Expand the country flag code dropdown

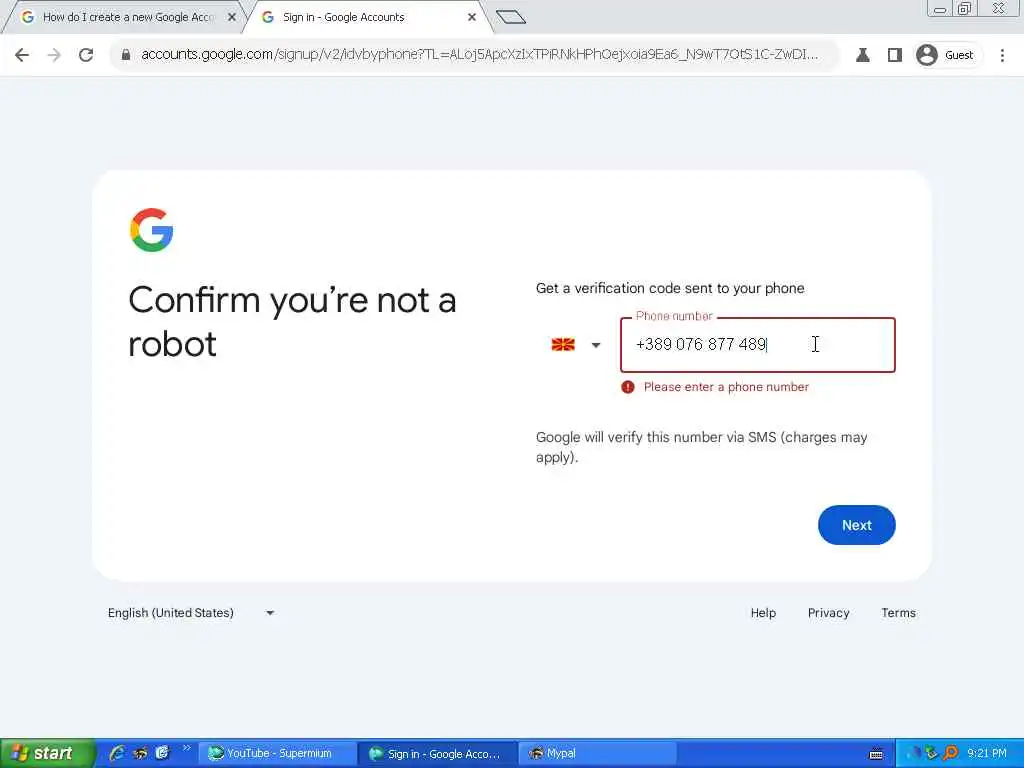pyautogui.click(x=575, y=345)
